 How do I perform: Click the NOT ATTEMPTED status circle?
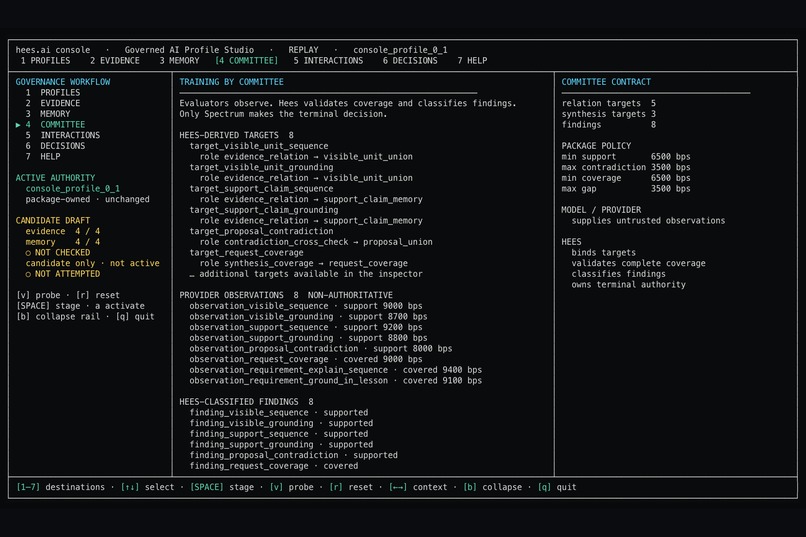pyautogui.click(x=28, y=274)
